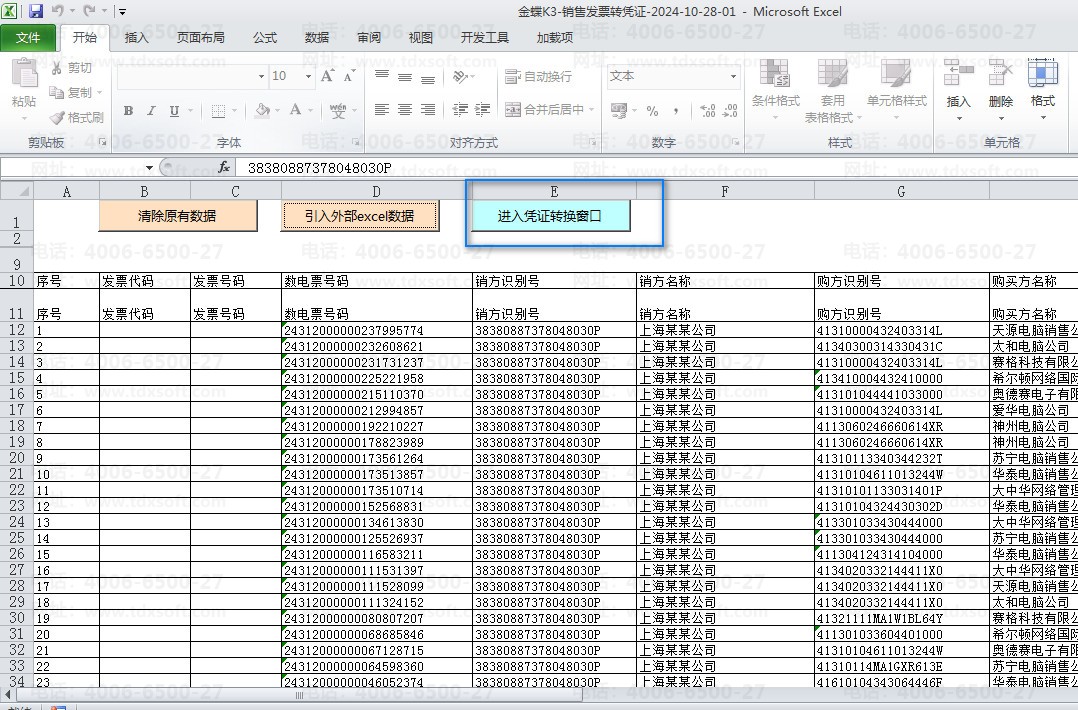Open the fill color bucket swatch

click(262, 111)
